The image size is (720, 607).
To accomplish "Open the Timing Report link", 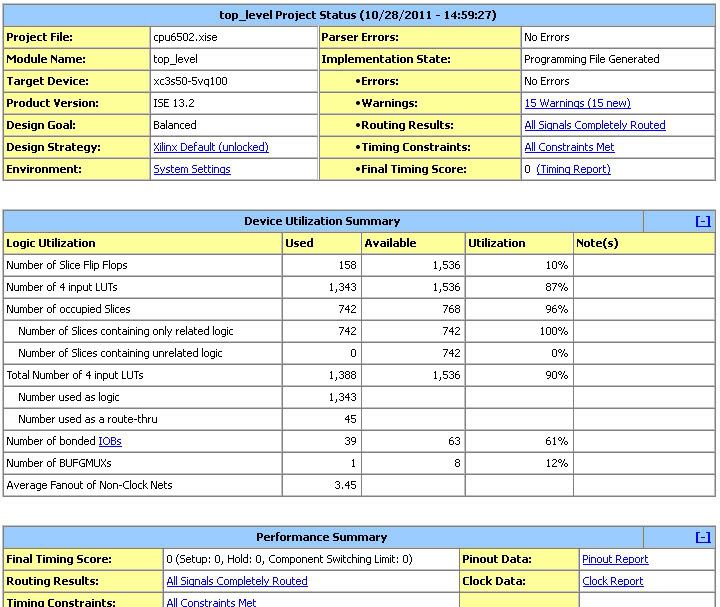I will (x=573, y=169).
